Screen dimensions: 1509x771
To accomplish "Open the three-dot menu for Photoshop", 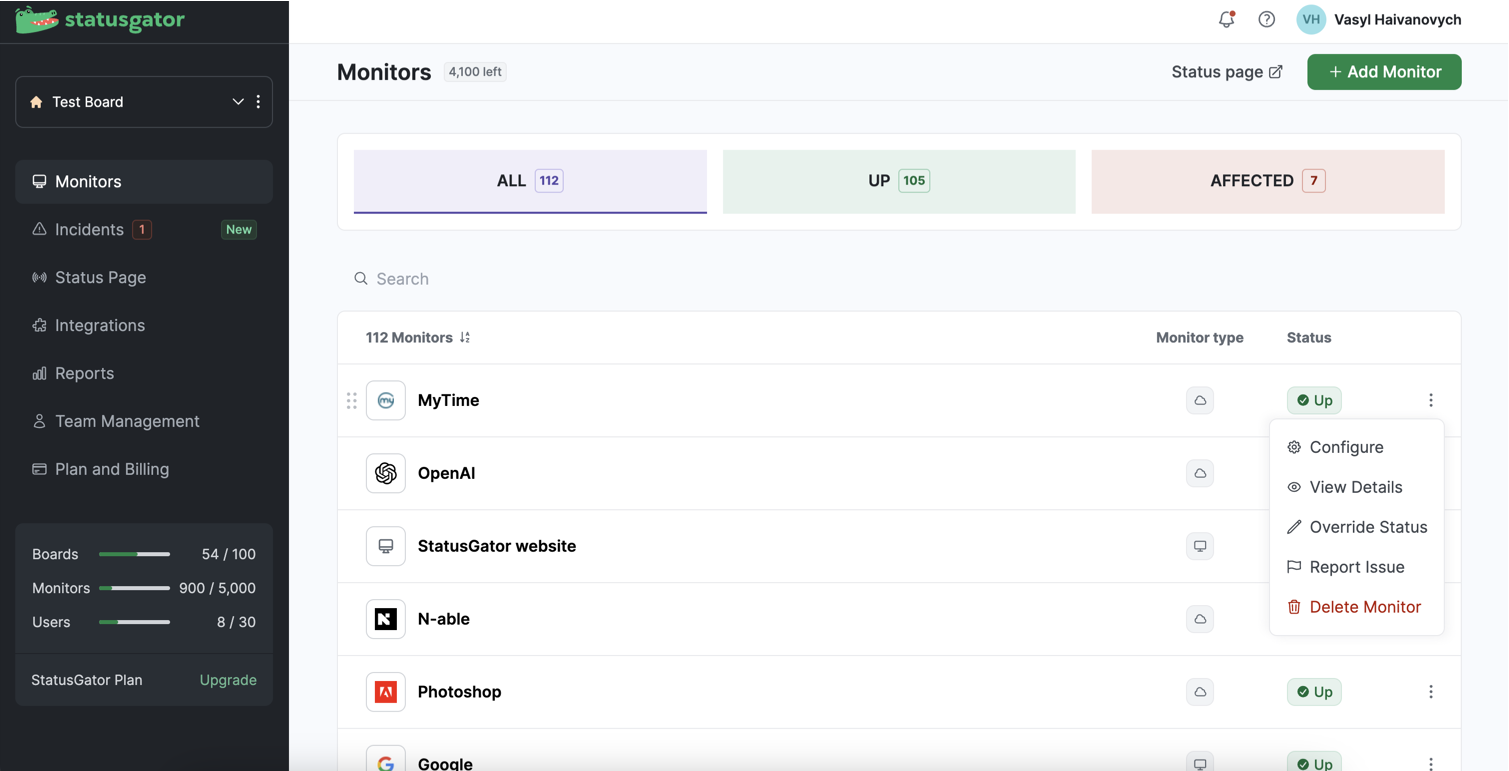I will (x=1431, y=692).
